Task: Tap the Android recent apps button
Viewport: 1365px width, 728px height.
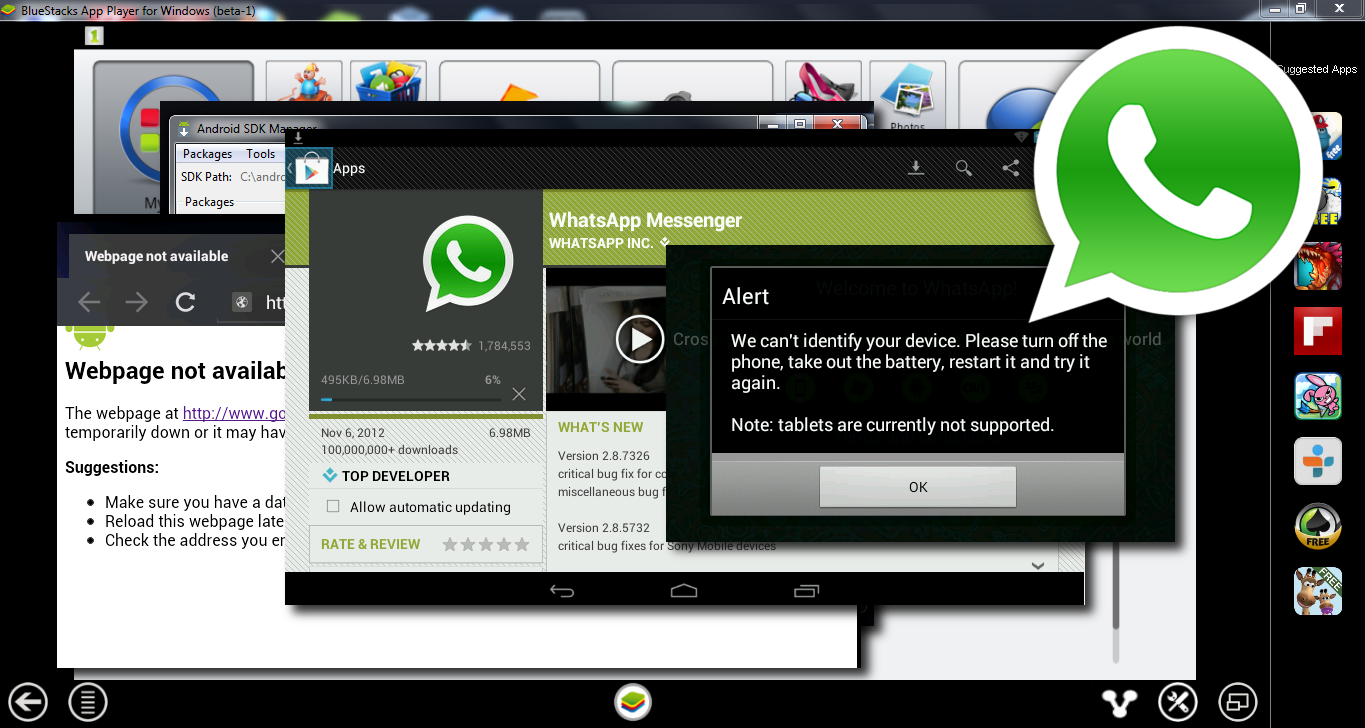Action: [x=806, y=591]
